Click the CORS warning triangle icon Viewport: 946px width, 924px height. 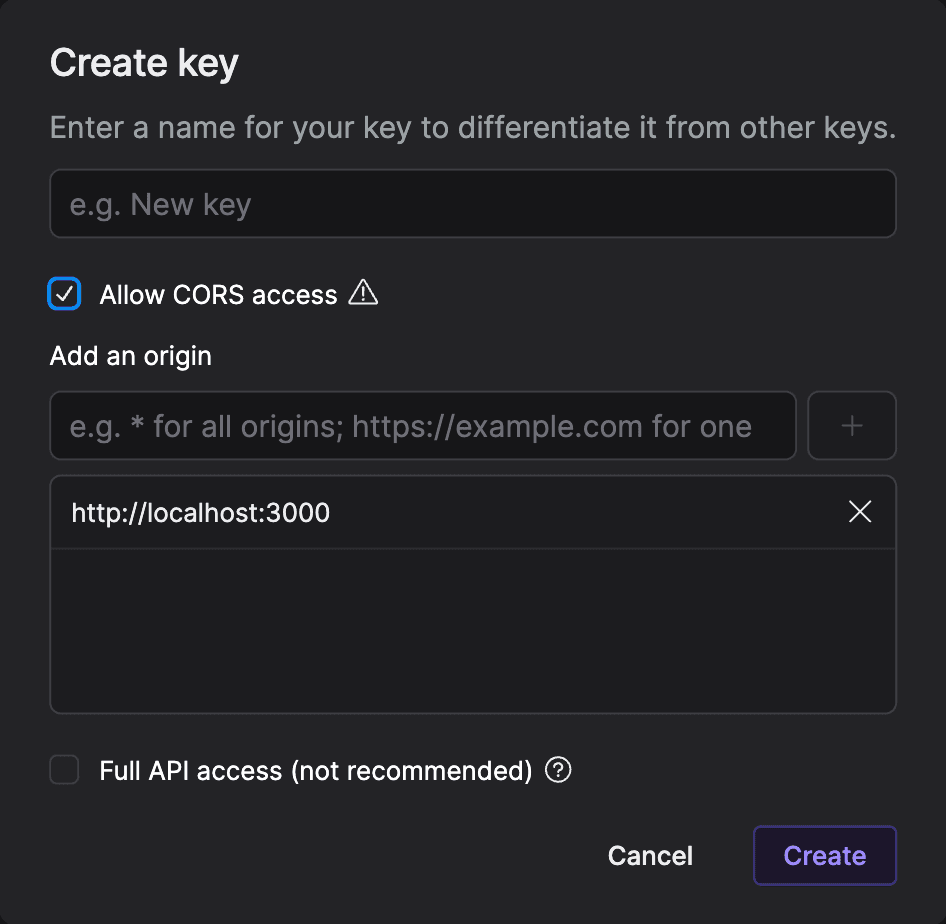[x=363, y=293]
